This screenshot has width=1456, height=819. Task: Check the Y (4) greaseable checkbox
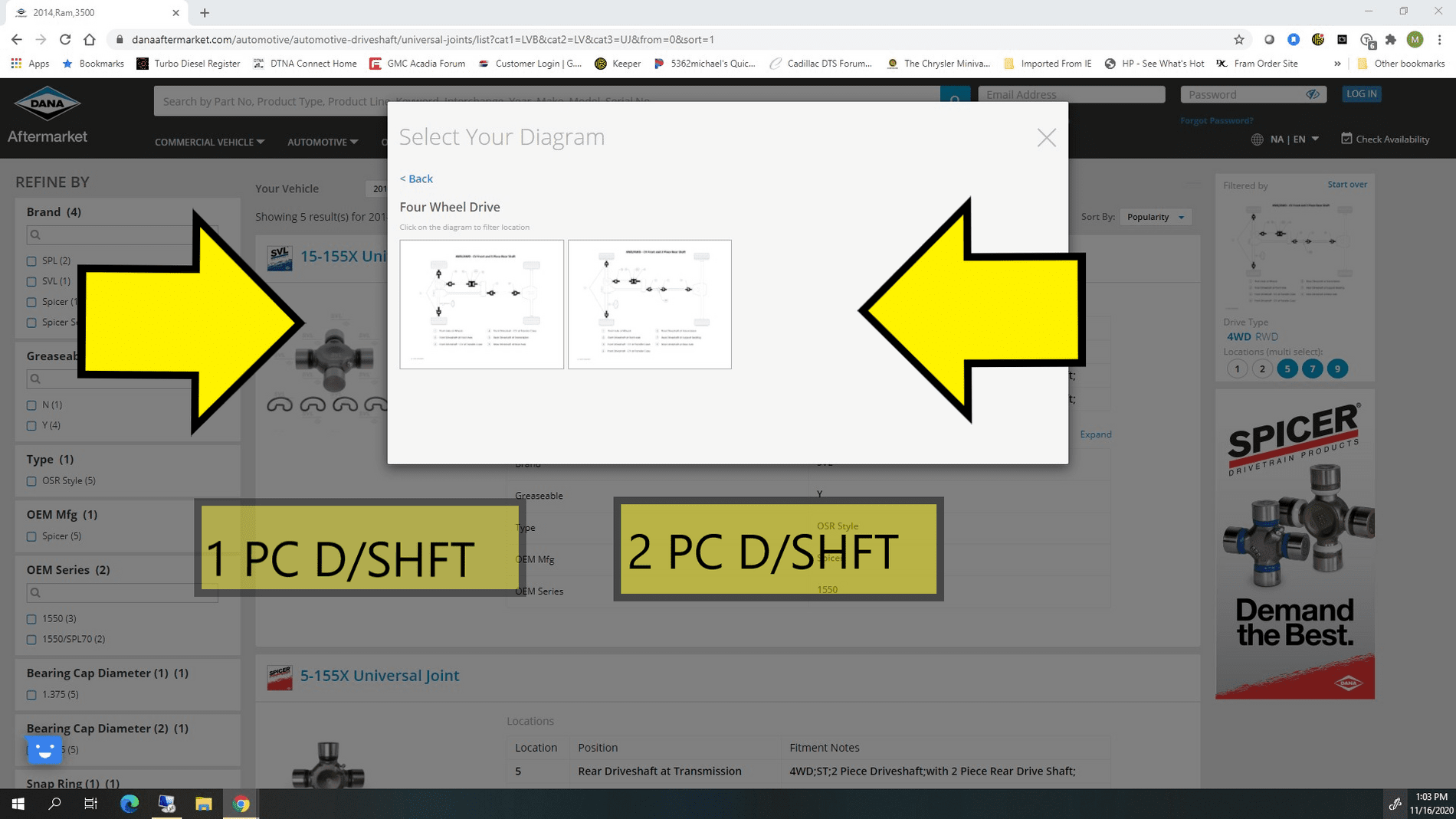pos(31,426)
